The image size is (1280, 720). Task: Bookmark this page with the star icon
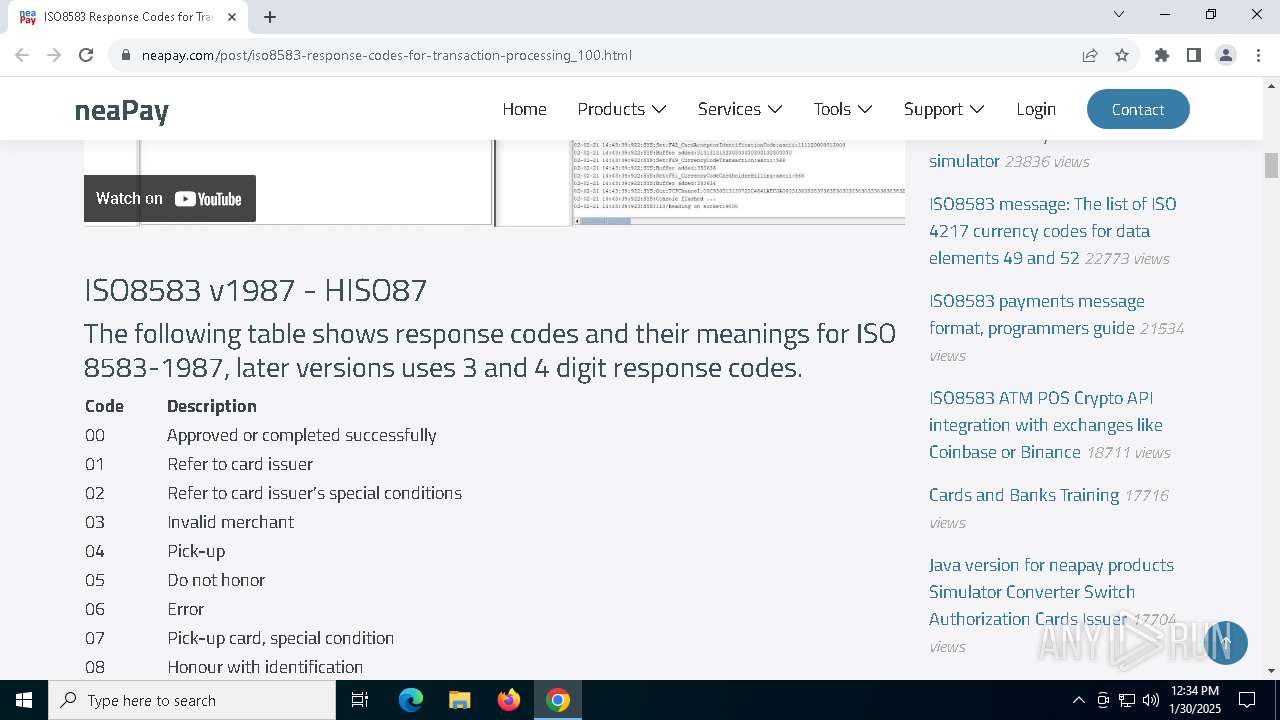1122,55
